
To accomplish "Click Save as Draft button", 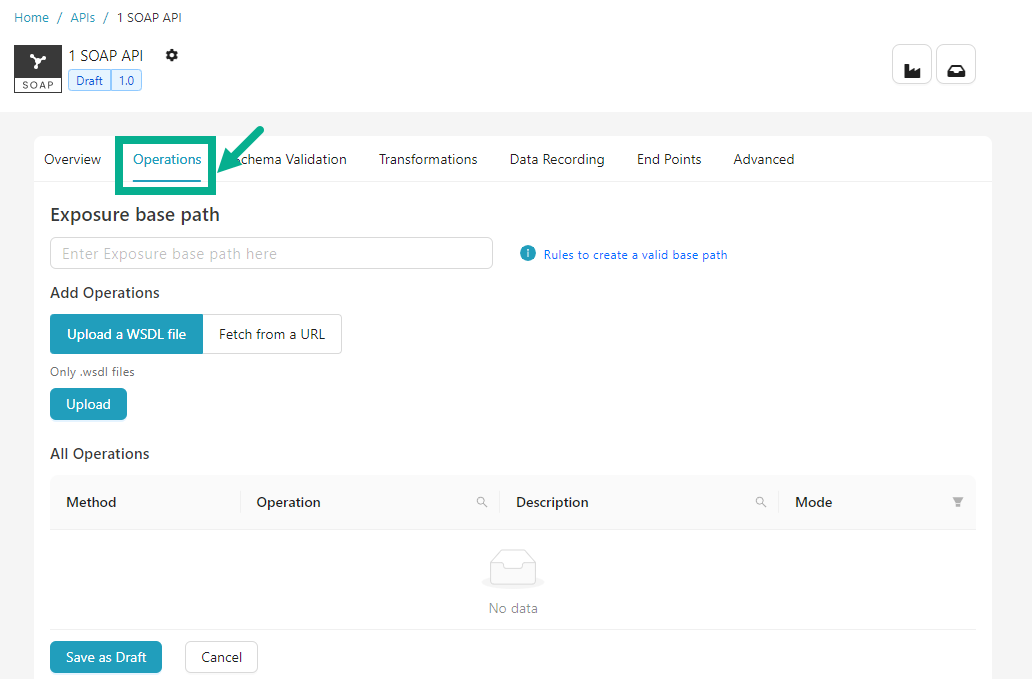I will 106,657.
